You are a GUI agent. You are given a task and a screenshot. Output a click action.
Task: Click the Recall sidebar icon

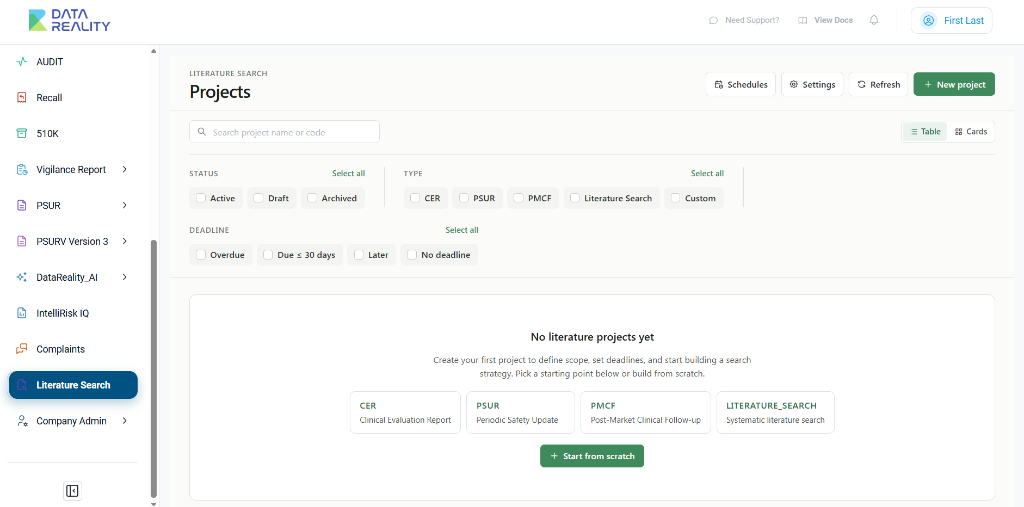click(22, 97)
